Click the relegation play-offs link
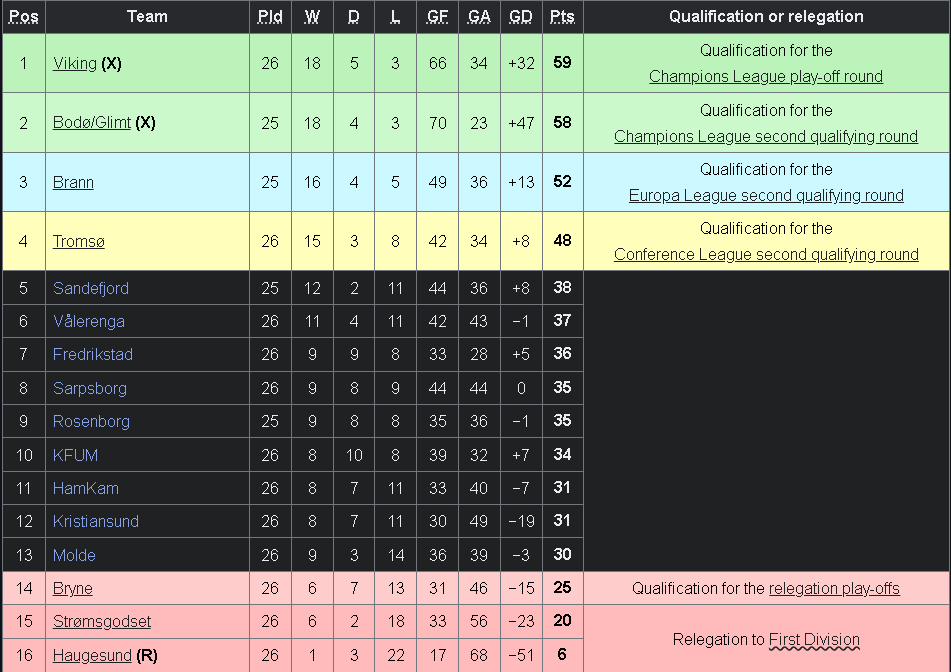The image size is (951, 672). click(x=834, y=588)
